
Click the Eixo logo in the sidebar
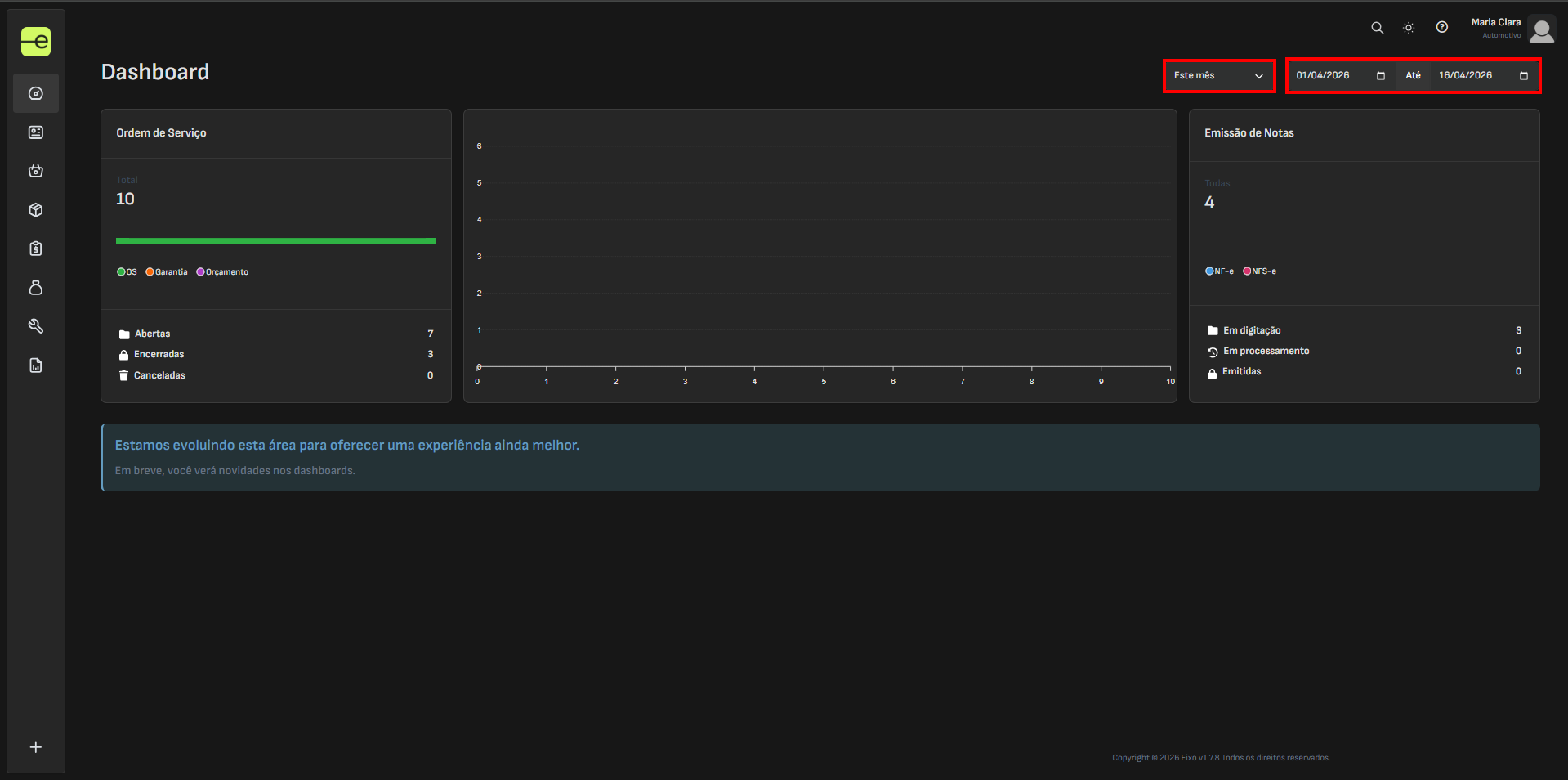[36, 42]
